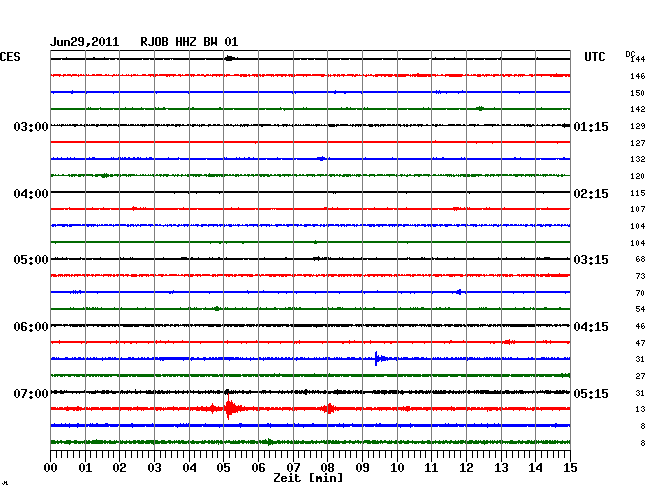Click the 05:15 UTC time label

[x=591, y=393]
